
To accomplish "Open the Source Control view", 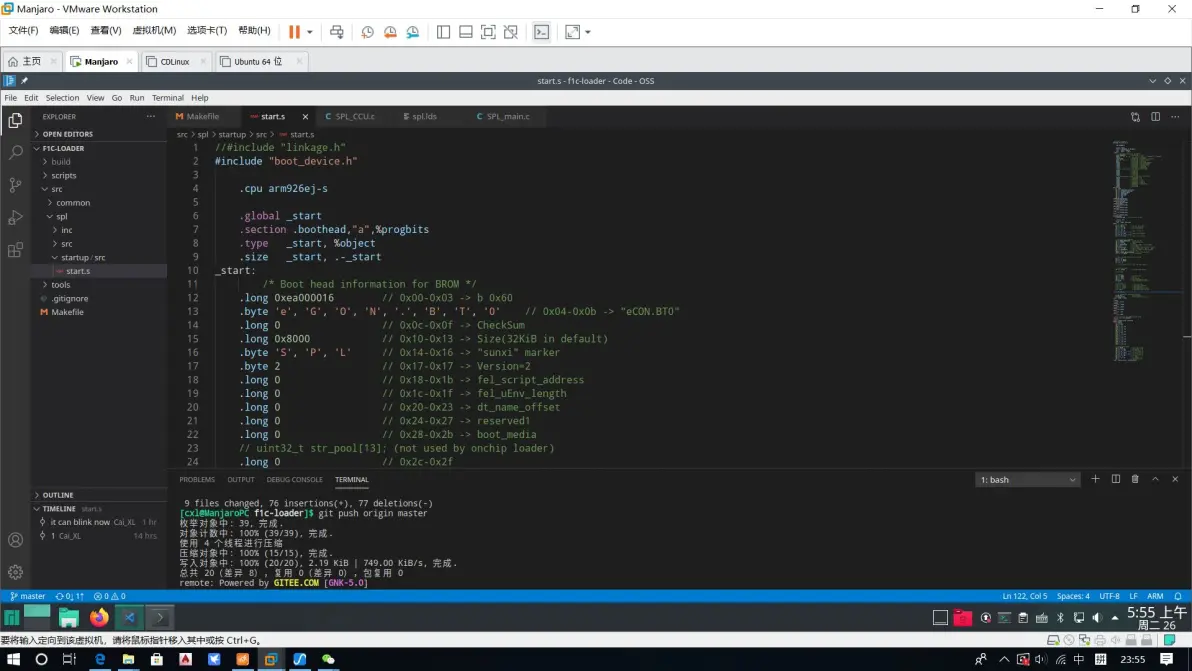I will [x=15, y=185].
